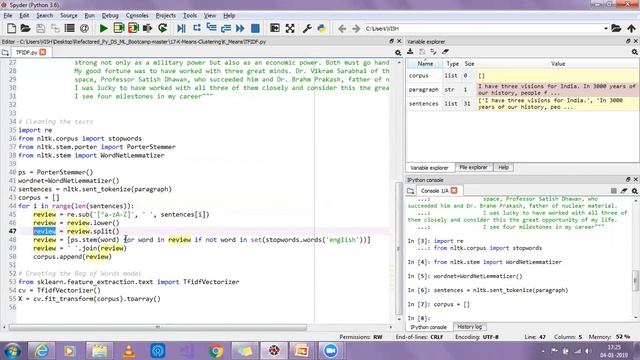
Task: Select the Variable explorer tab
Action: [429, 168]
